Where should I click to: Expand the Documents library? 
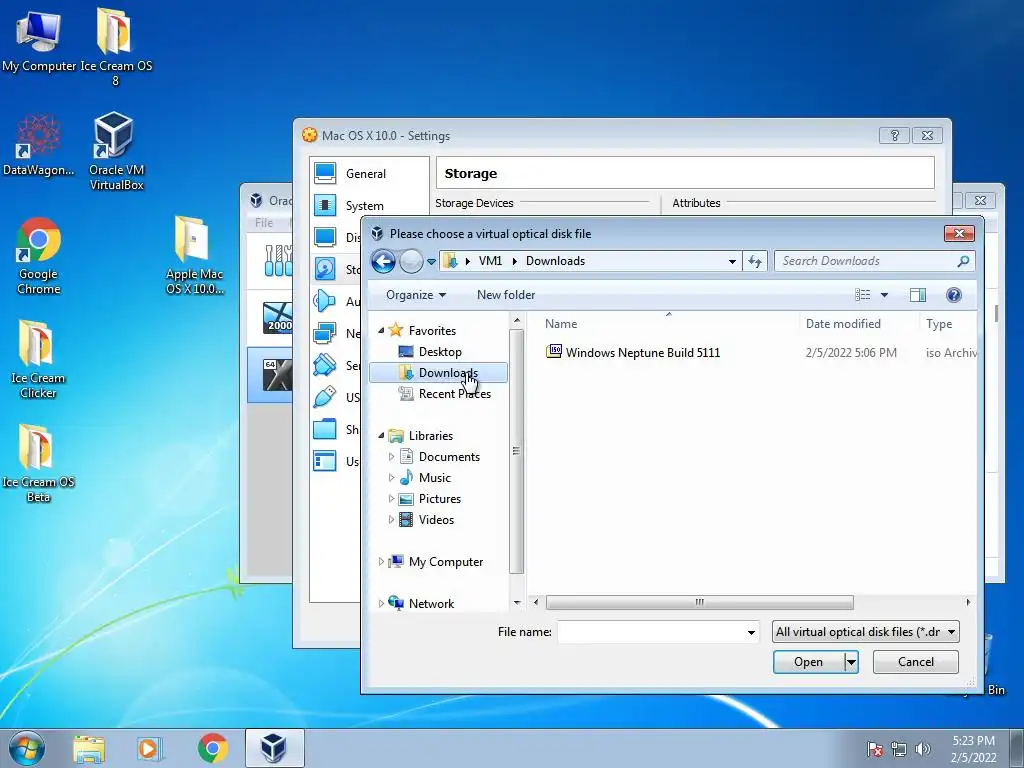point(391,457)
